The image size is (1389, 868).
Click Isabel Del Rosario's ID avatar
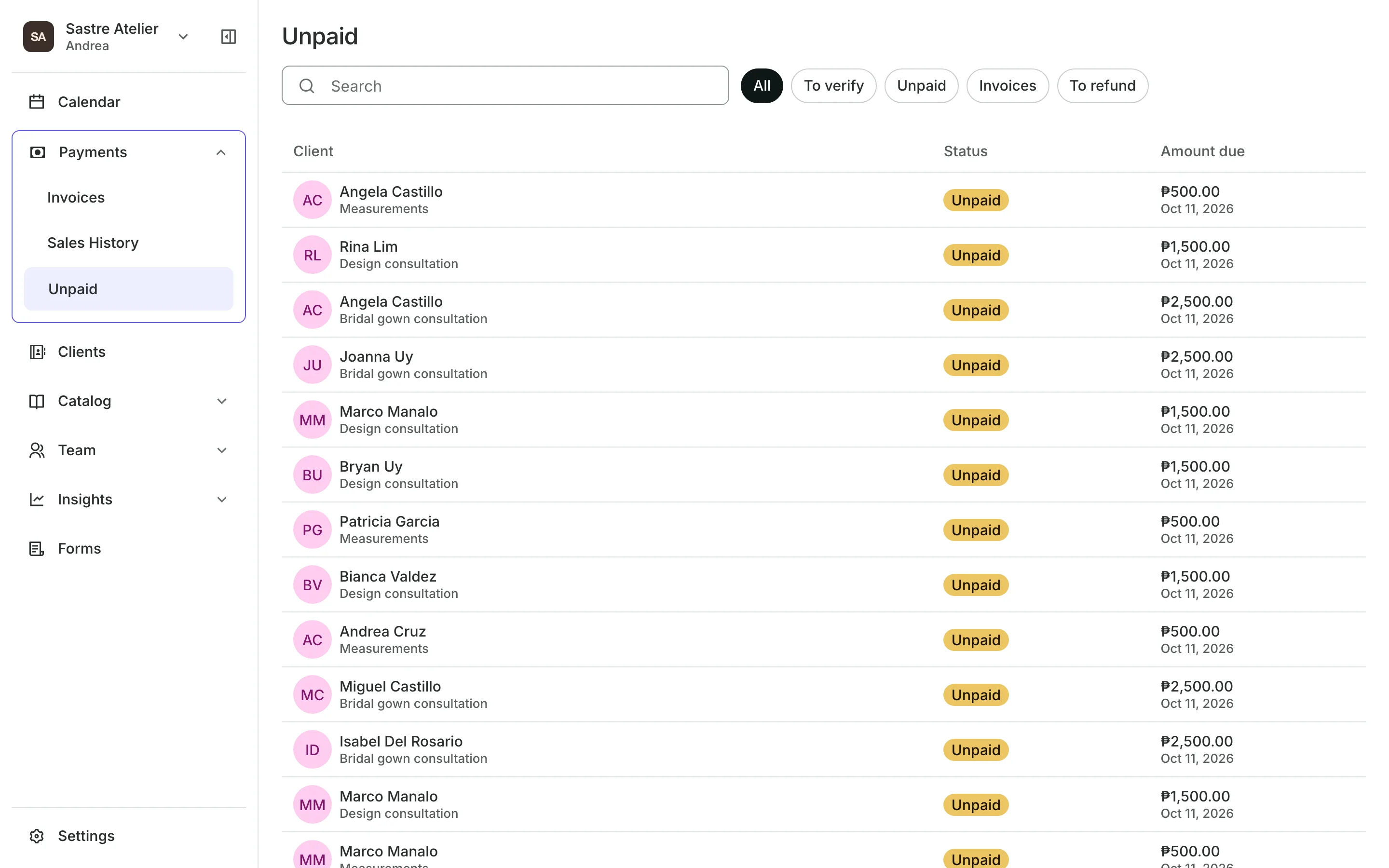312,750
